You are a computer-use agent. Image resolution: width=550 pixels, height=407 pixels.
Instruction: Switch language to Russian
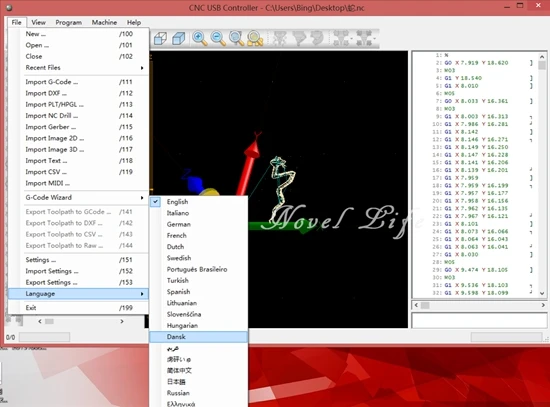[199, 393]
